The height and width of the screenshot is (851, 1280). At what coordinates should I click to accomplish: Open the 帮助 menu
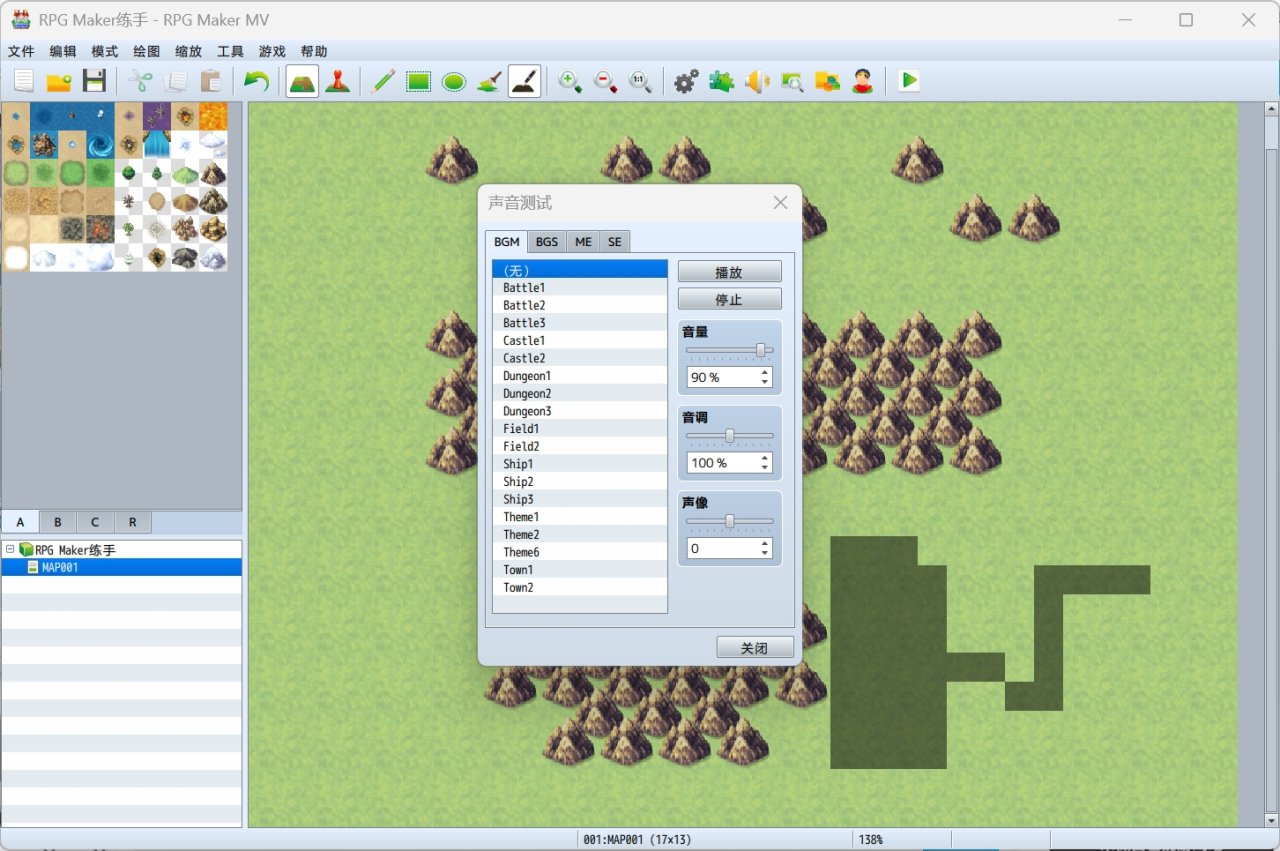314,51
